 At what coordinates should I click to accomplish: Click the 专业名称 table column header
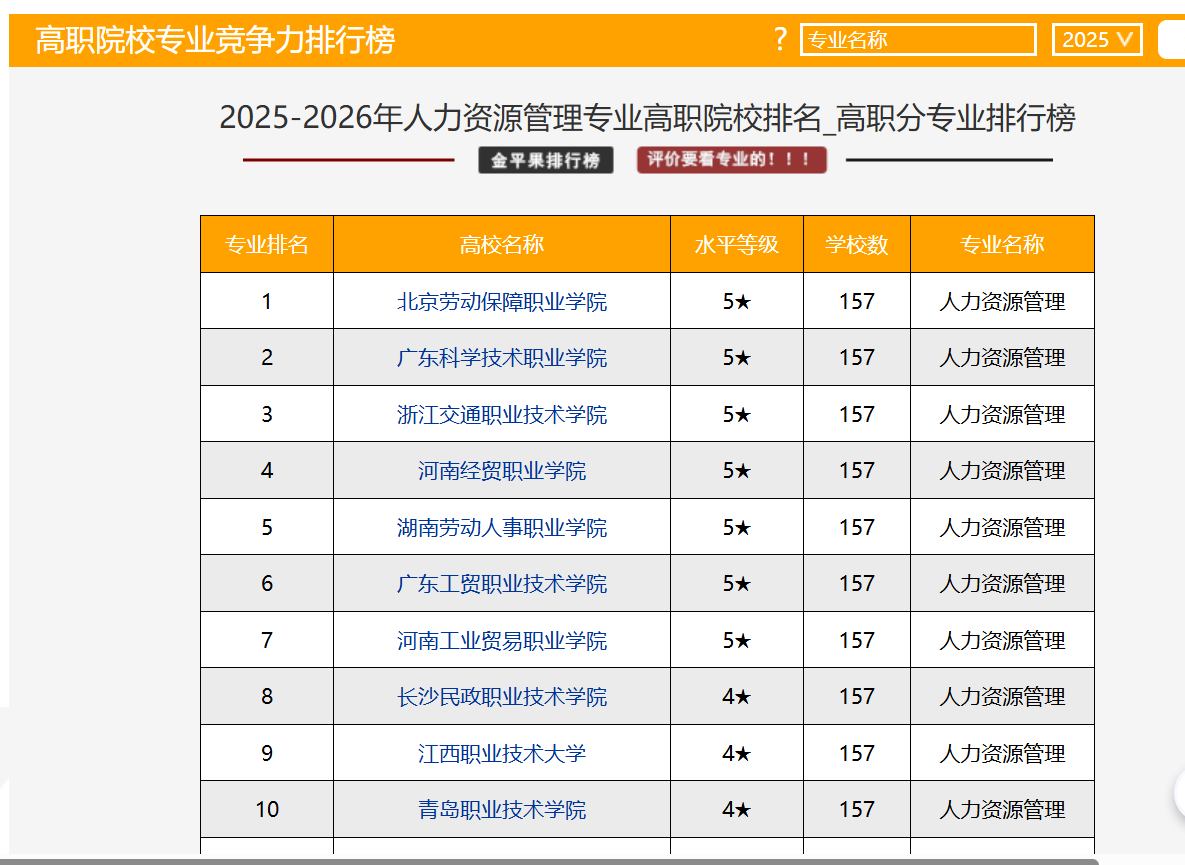(1002, 244)
